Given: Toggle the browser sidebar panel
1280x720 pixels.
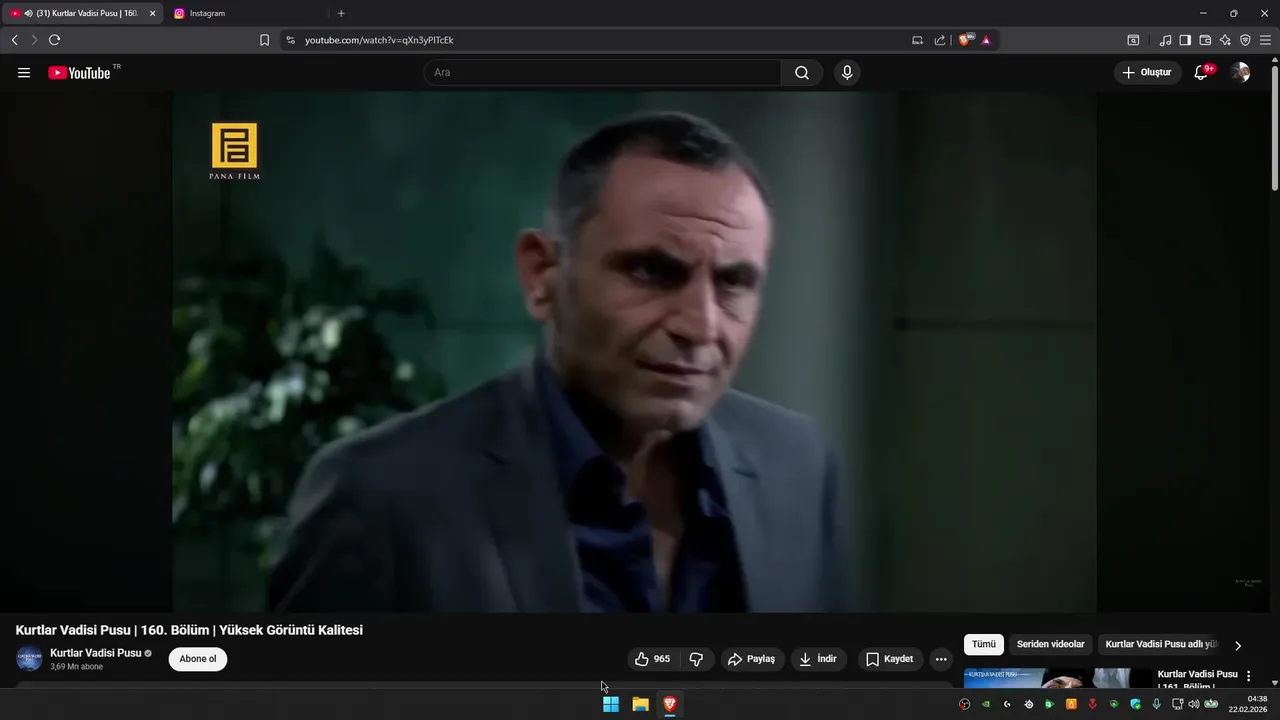Looking at the screenshot, I should pyautogui.click(x=1185, y=40).
